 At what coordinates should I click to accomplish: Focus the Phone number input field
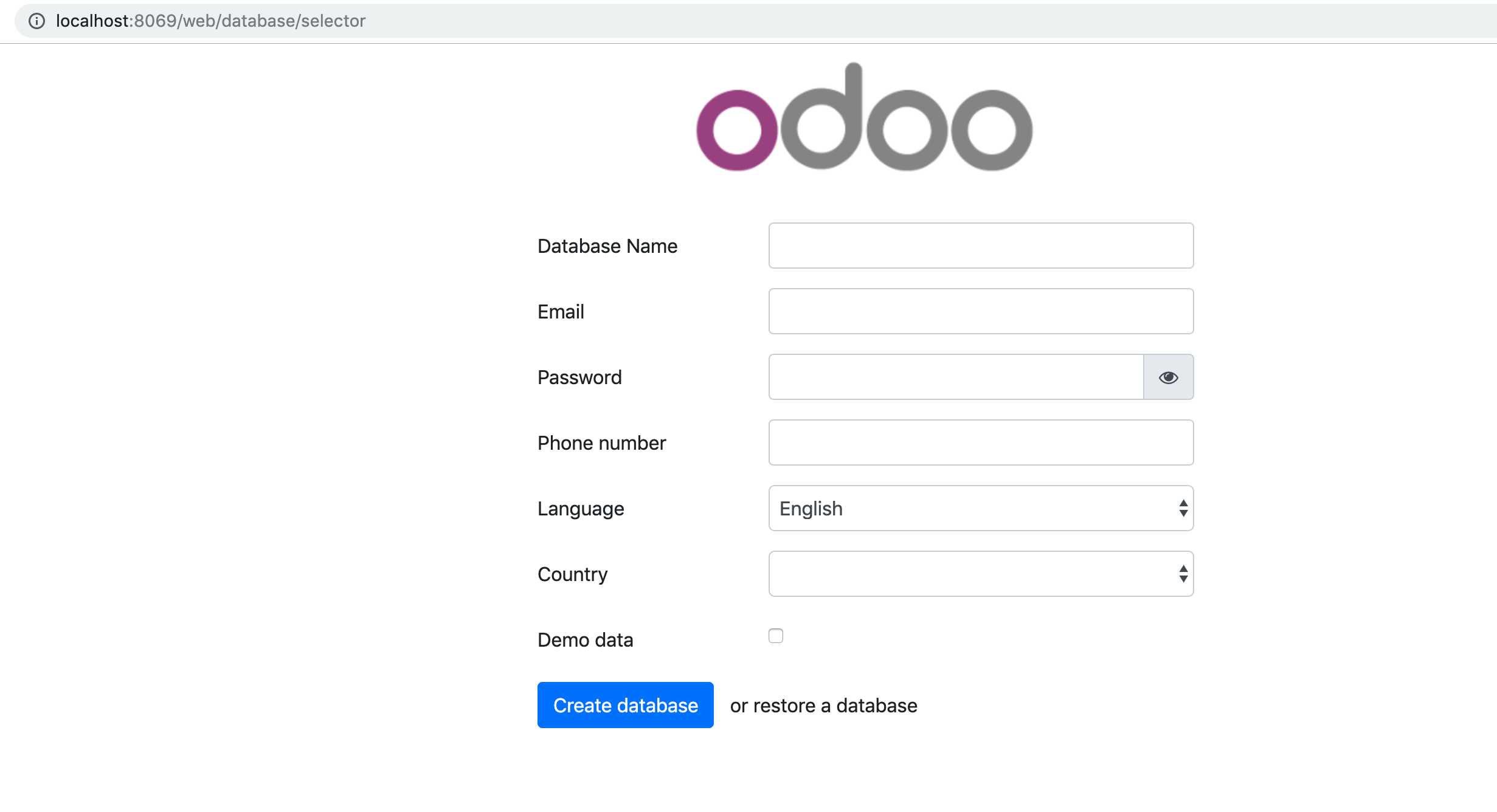tap(981, 442)
